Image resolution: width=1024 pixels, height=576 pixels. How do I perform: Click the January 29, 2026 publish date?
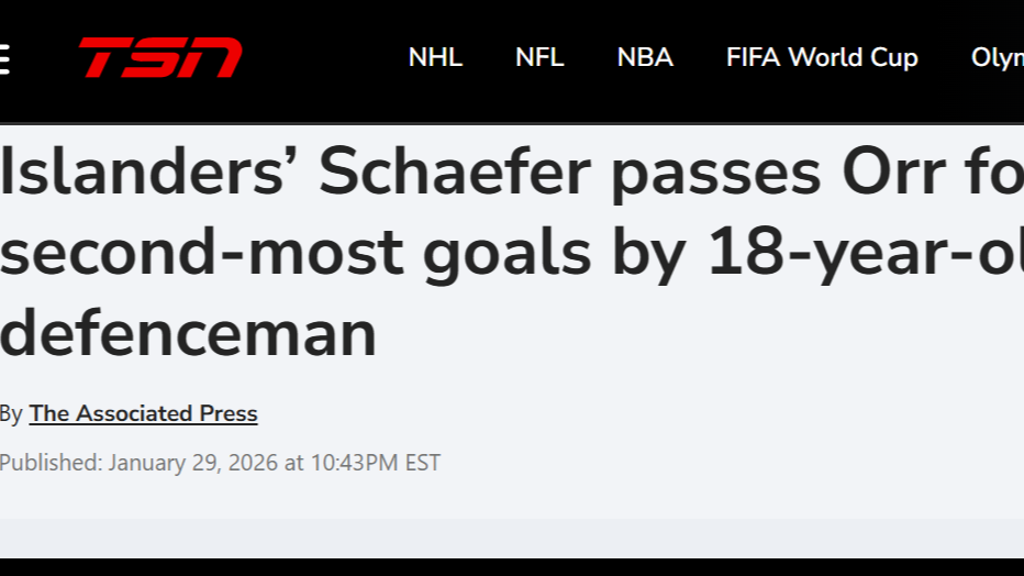point(194,463)
